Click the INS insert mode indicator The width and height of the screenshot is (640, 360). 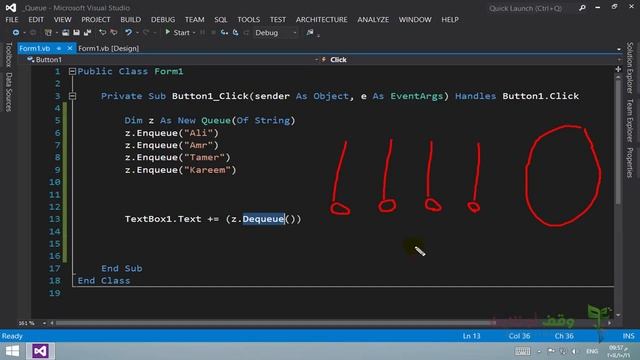629,336
